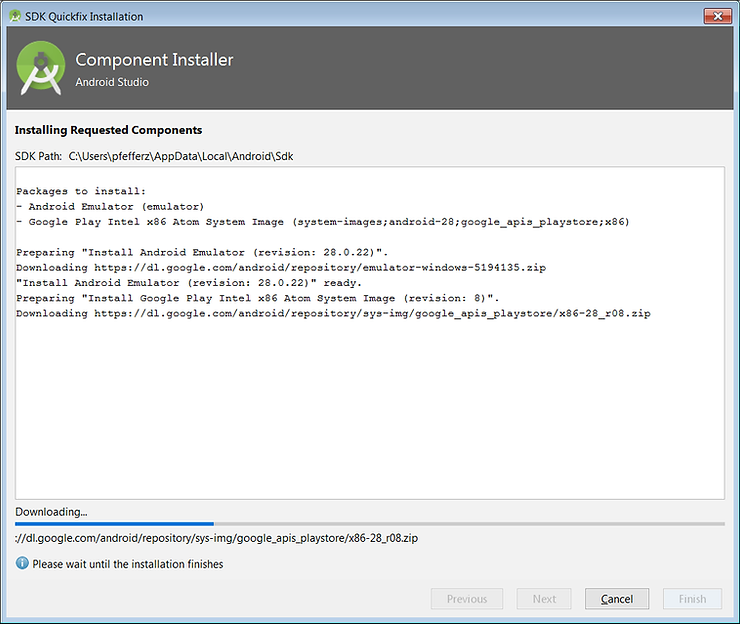Click the '- Android Emulator (emulator)' line

(110, 207)
